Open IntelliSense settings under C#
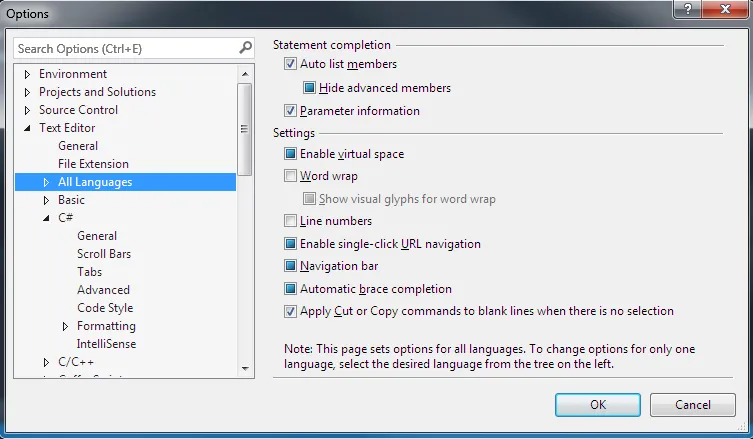This screenshot has width=753, height=439. pyautogui.click(x=106, y=344)
